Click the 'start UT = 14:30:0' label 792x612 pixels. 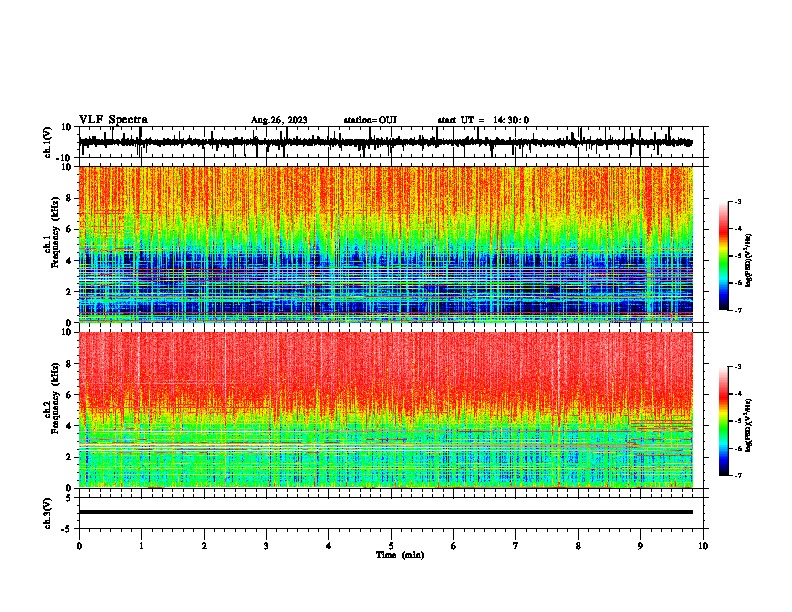click(483, 120)
